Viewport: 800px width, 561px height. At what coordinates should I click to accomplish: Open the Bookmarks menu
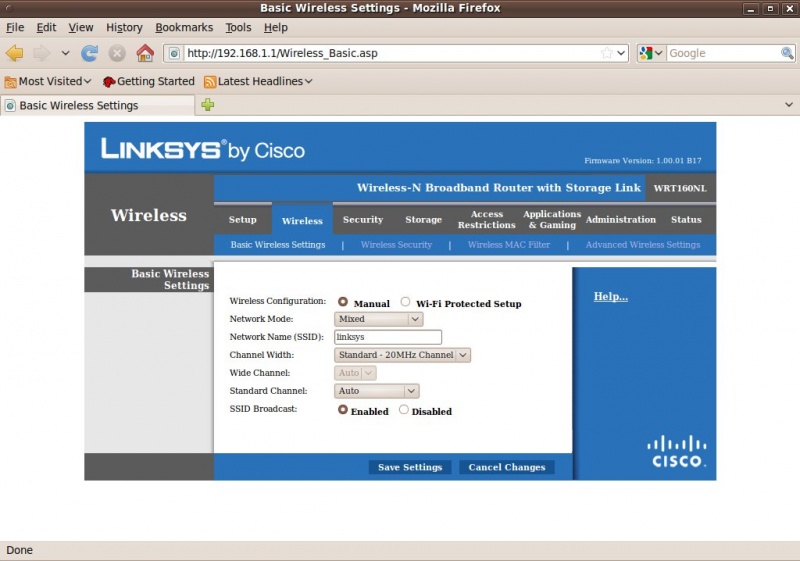coord(184,27)
